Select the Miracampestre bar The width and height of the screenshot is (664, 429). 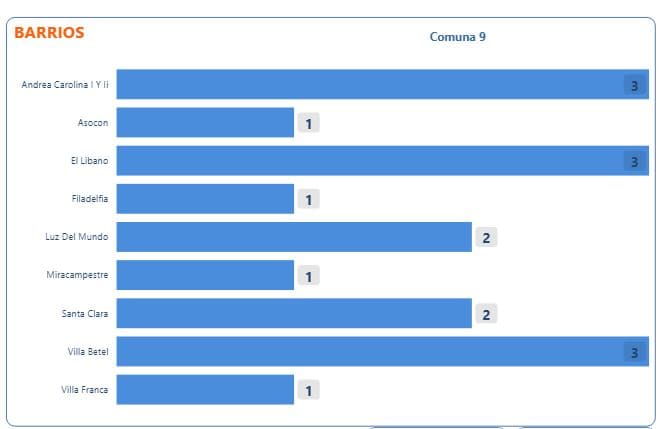[205, 275]
